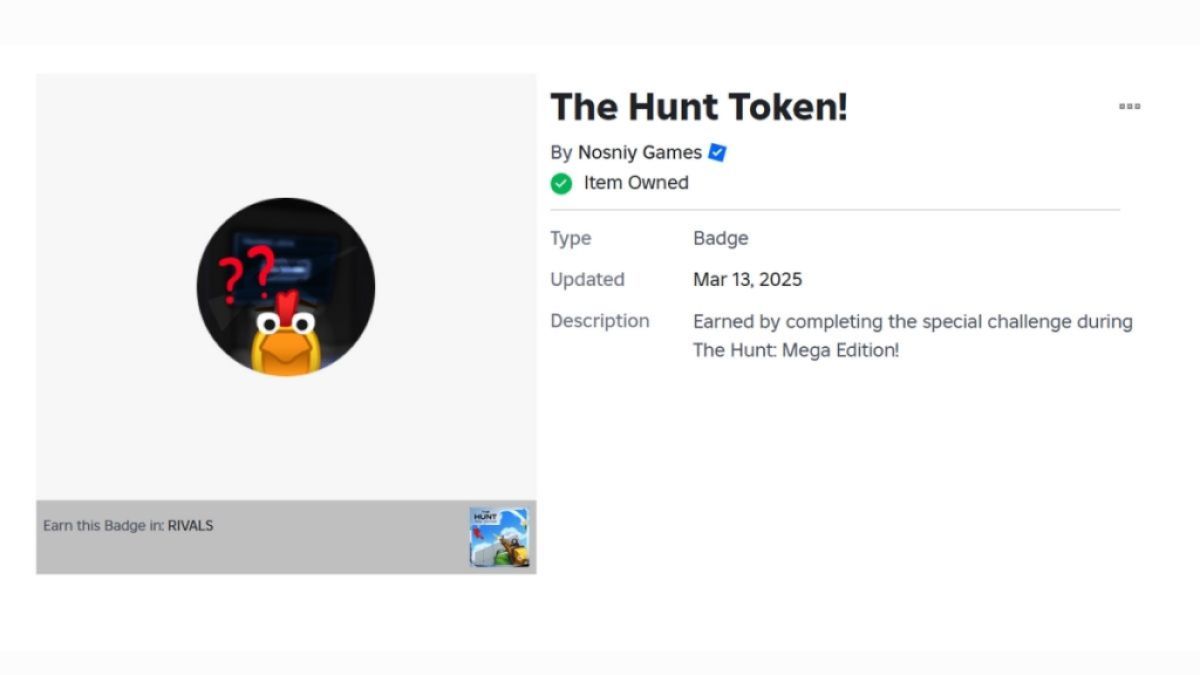The width and height of the screenshot is (1200, 675).
Task: Click the red question marks on badge
Action: (x=246, y=273)
